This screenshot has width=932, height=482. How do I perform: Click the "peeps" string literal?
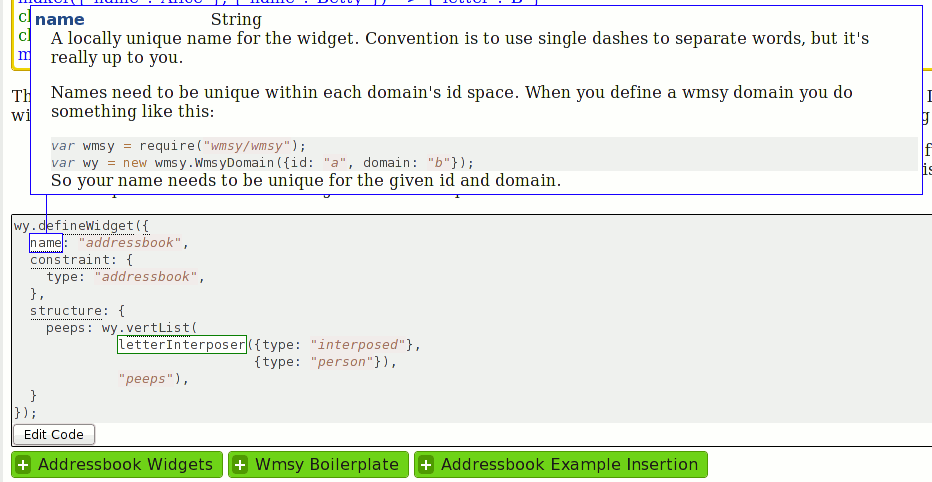(146, 379)
